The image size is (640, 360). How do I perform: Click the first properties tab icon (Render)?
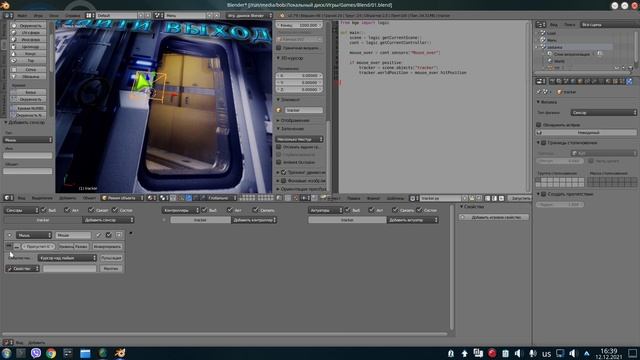pos(552,81)
